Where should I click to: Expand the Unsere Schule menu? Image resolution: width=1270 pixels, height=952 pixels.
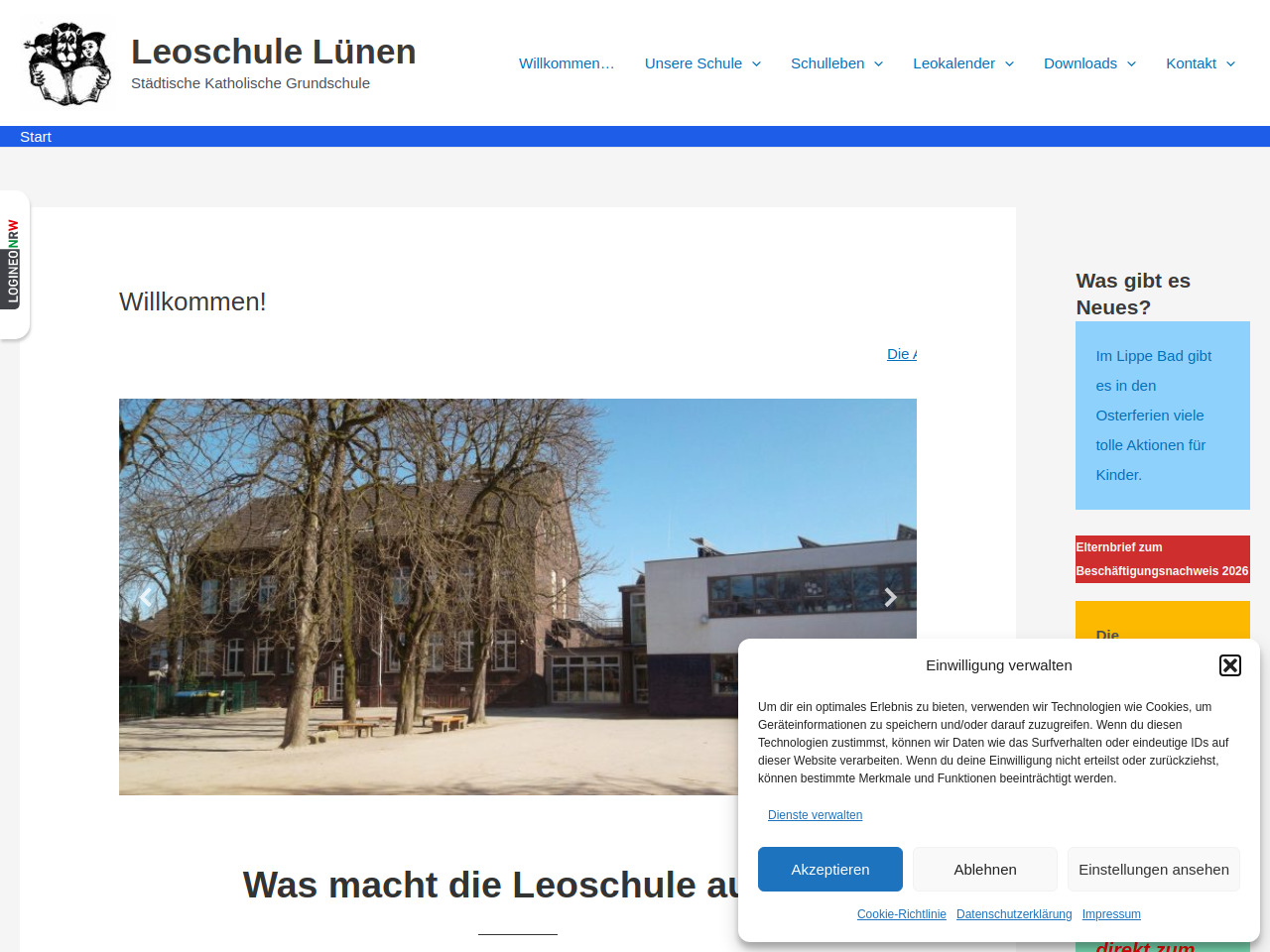702,63
